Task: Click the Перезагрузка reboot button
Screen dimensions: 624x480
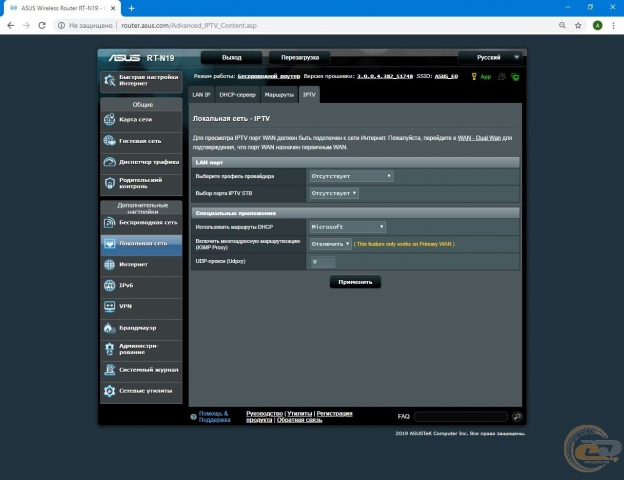Action: (x=300, y=57)
